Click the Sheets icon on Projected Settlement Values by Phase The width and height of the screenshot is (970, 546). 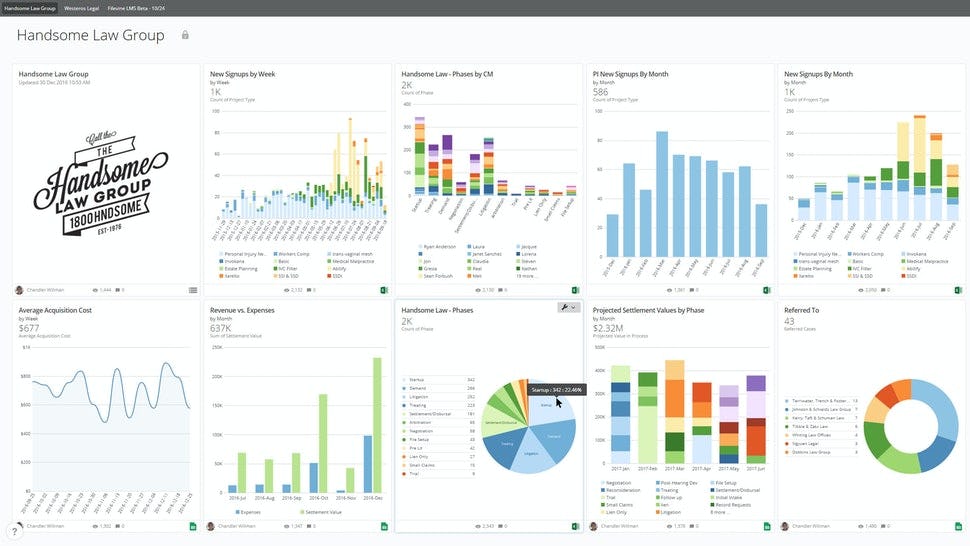tap(767, 526)
